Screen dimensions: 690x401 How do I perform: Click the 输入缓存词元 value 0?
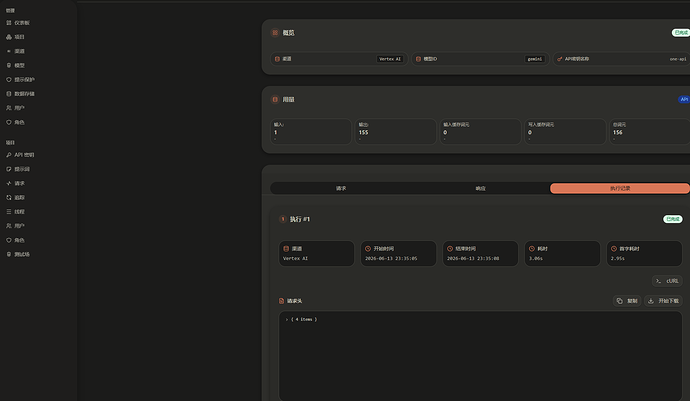tap(445, 132)
